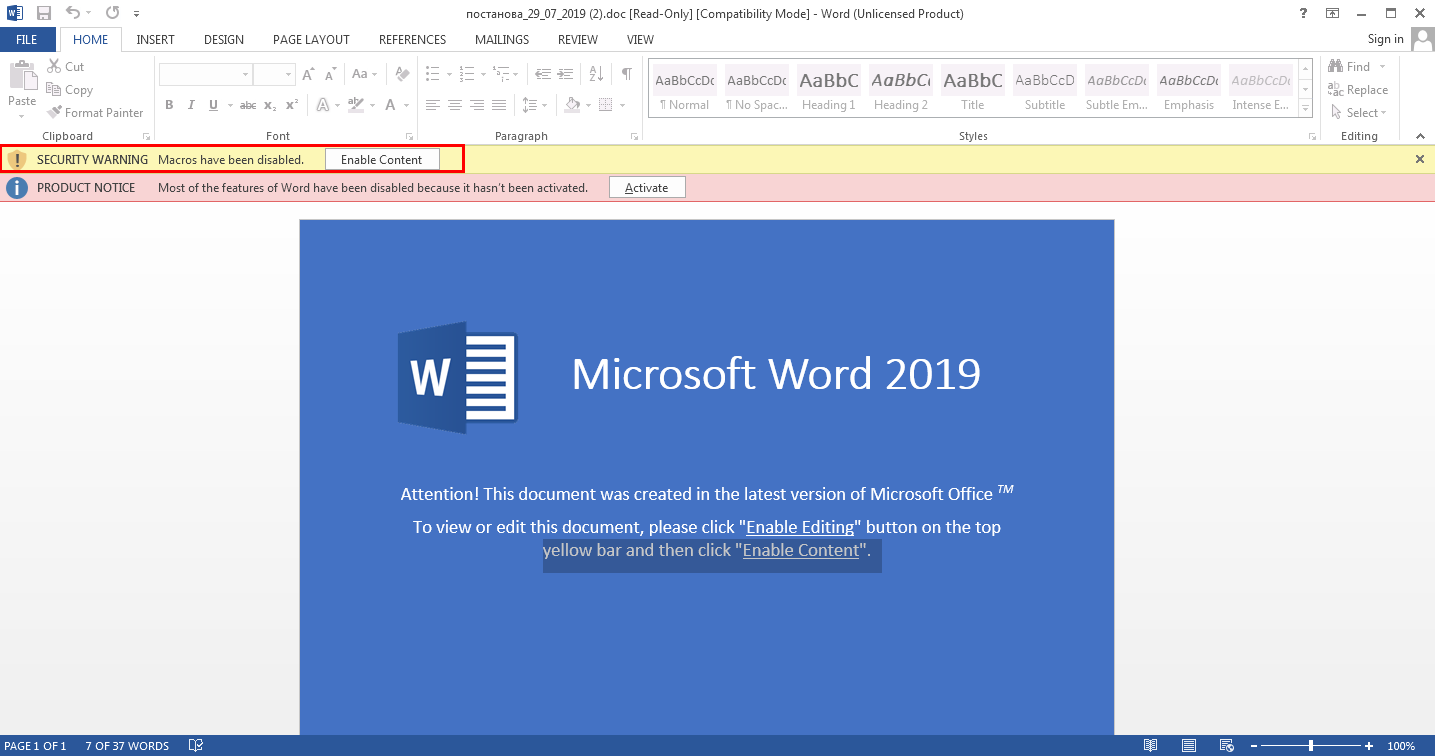Screen dimensions: 1435x756
Task: Click the Save floppy disk icon
Action: [43, 13]
